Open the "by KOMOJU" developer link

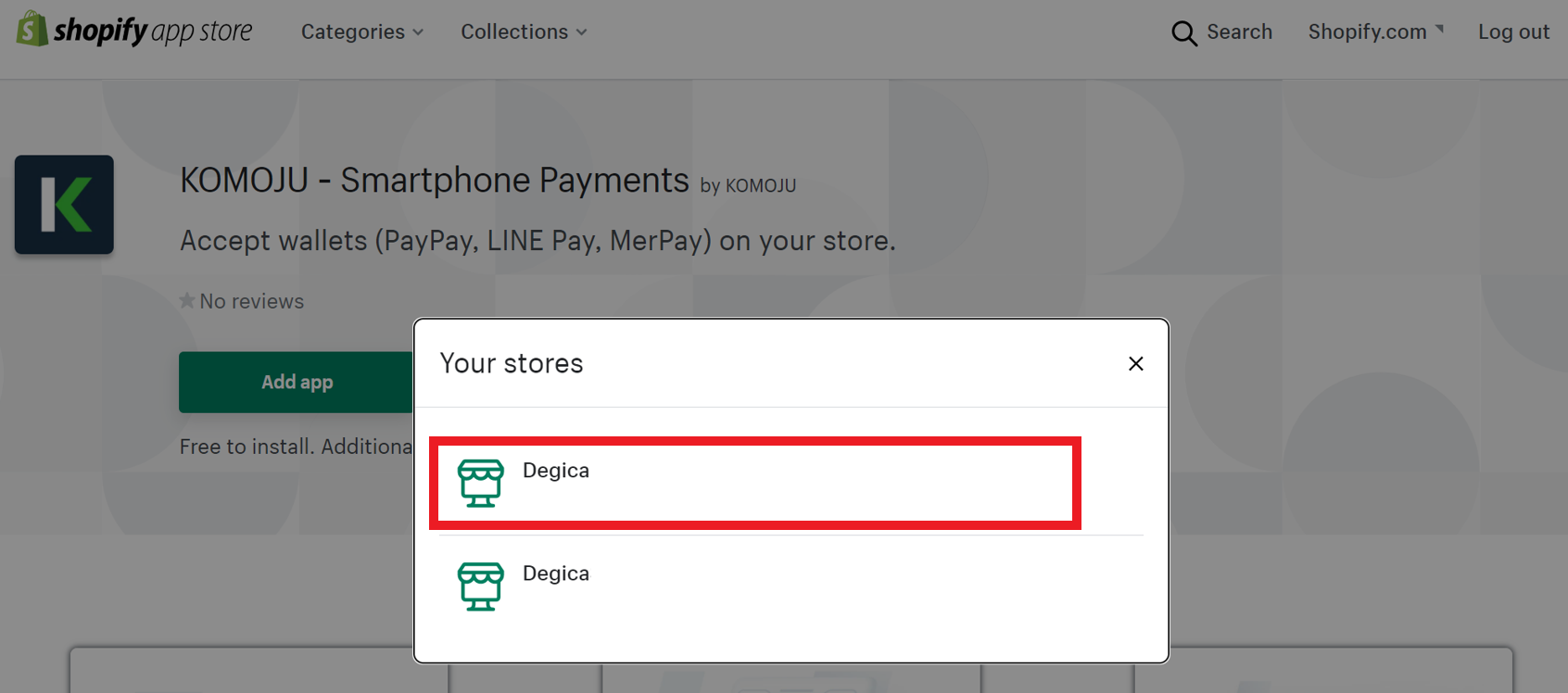748,185
